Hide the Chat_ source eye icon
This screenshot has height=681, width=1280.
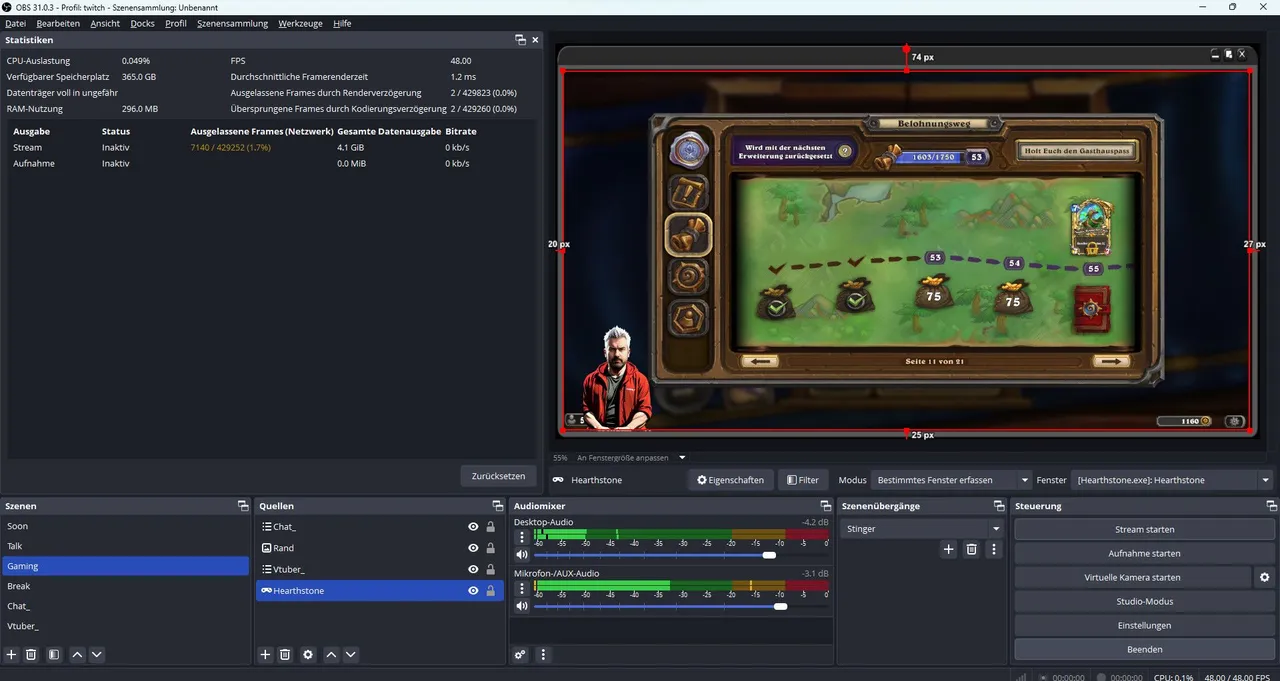click(x=473, y=527)
